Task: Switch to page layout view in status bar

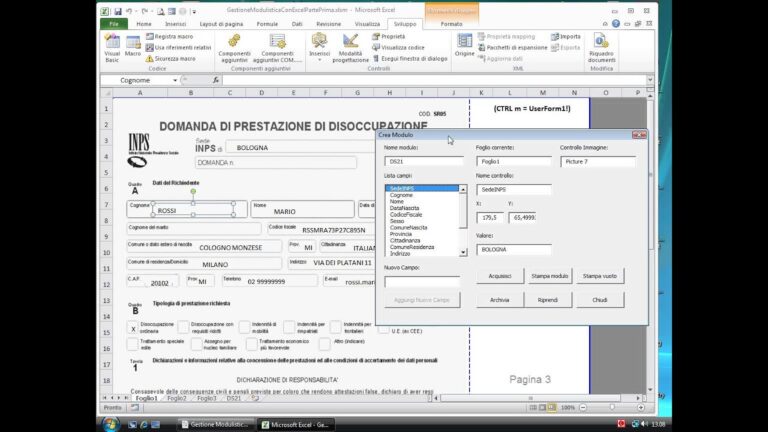Action: (542, 408)
